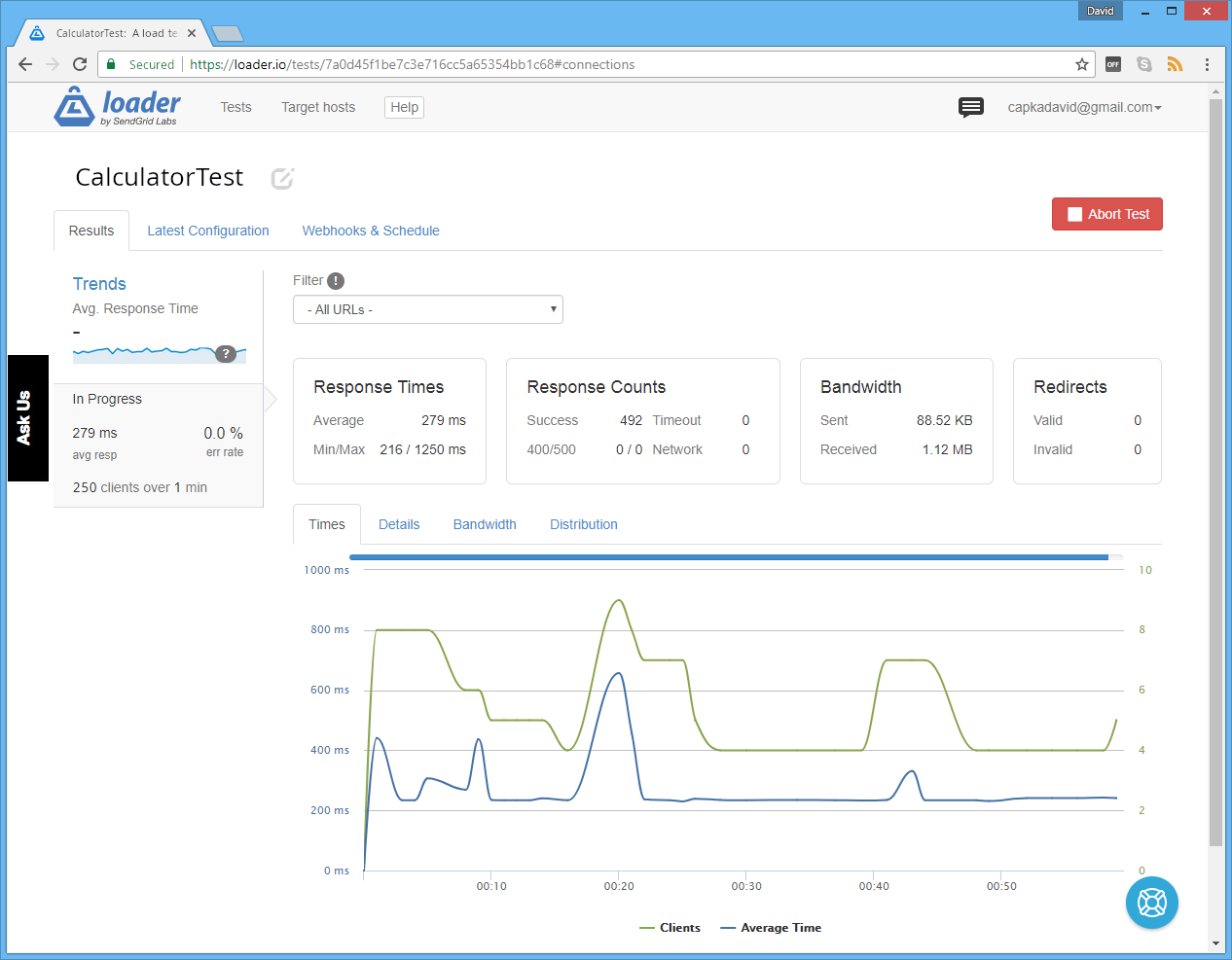
Task: Bookmark this page with star icon
Action: coord(1081,64)
